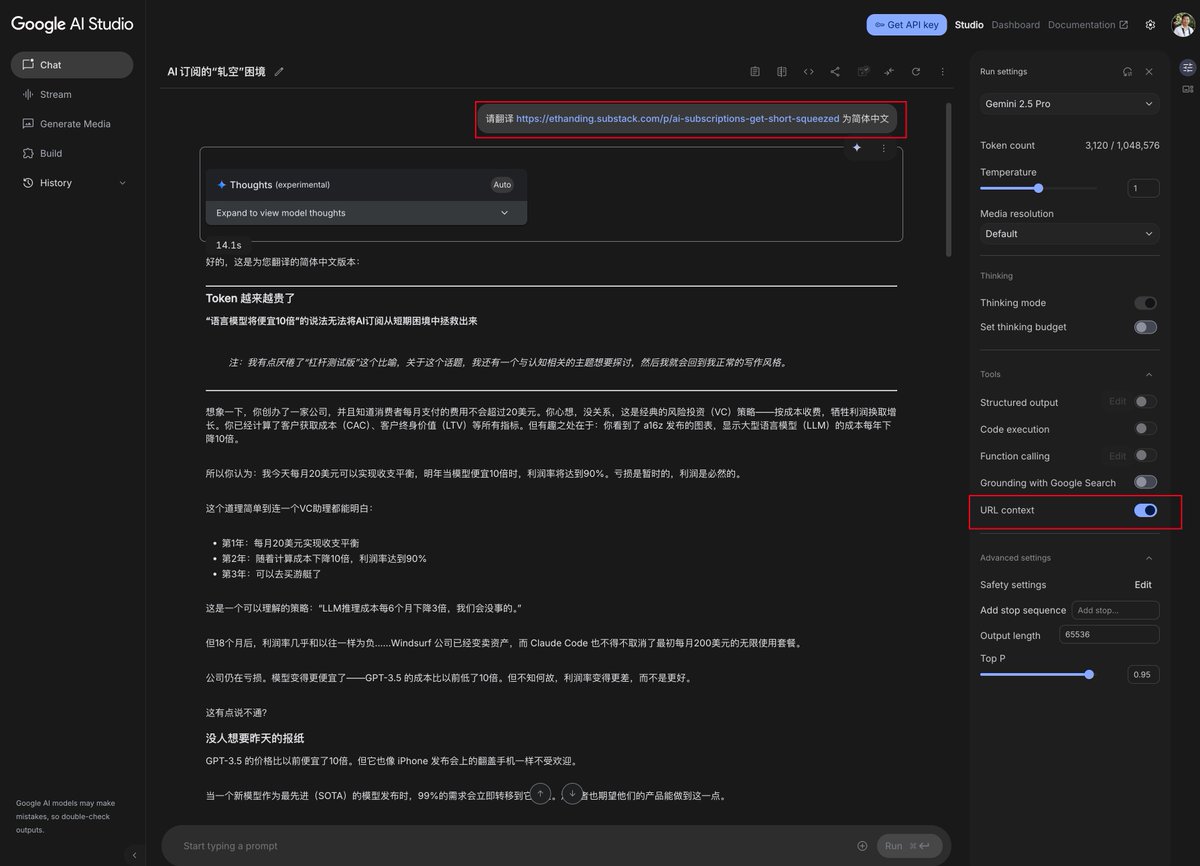
Task: Collapse the Advanced settings section
Action: 1148,558
